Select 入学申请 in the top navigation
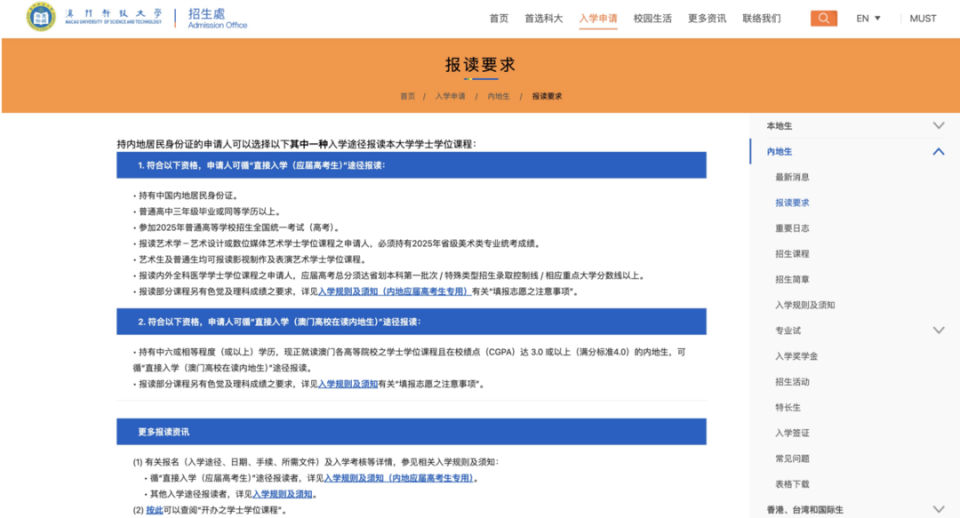This screenshot has height=518, width=960. 598,18
